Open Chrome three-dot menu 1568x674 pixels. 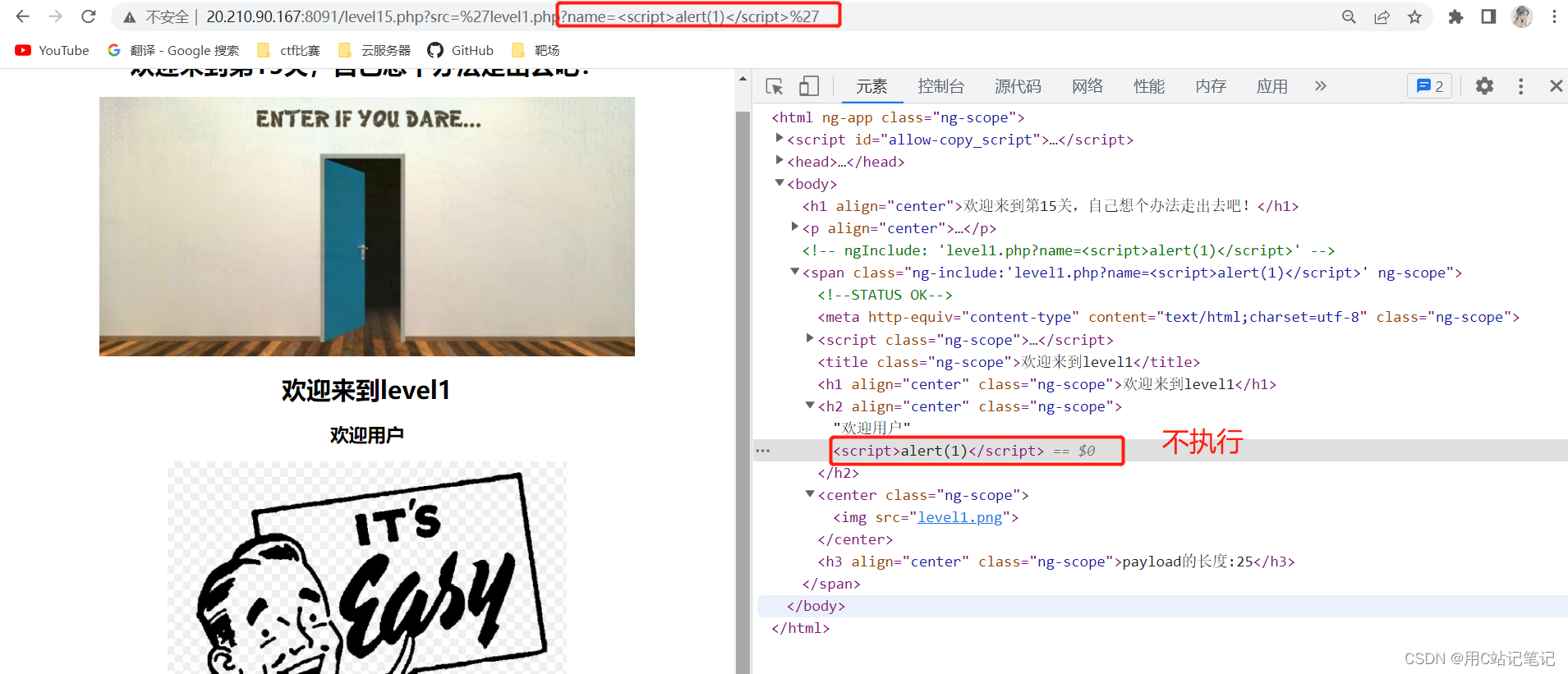click(x=1554, y=17)
